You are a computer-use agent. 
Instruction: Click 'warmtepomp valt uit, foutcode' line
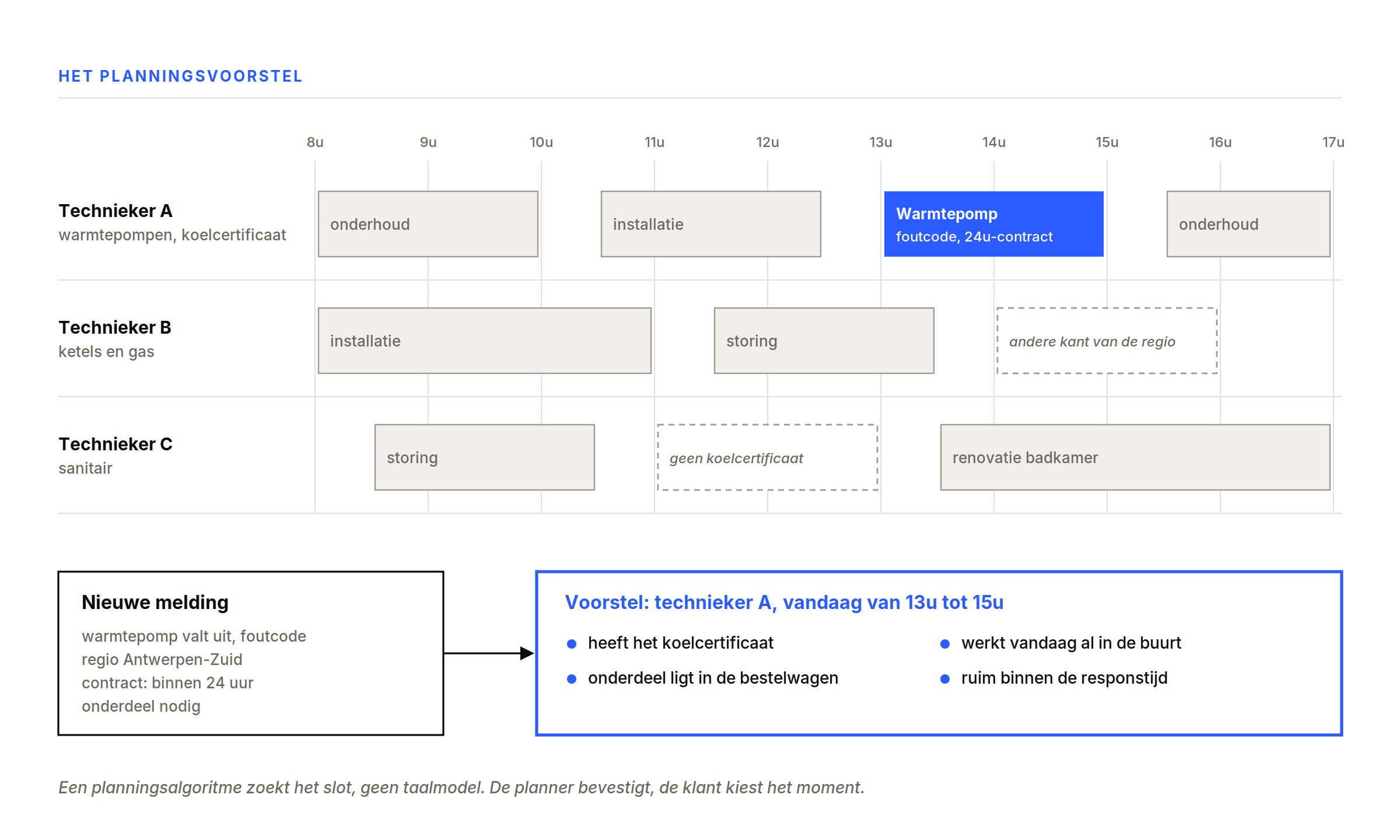tap(194, 636)
